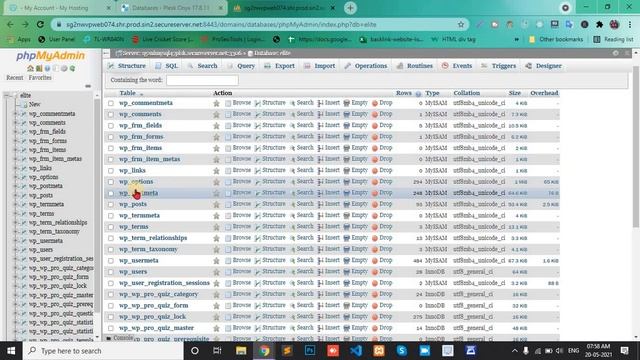Open Photoshop from the taskbar
Viewport: 640px width, 360px height.
point(310,351)
